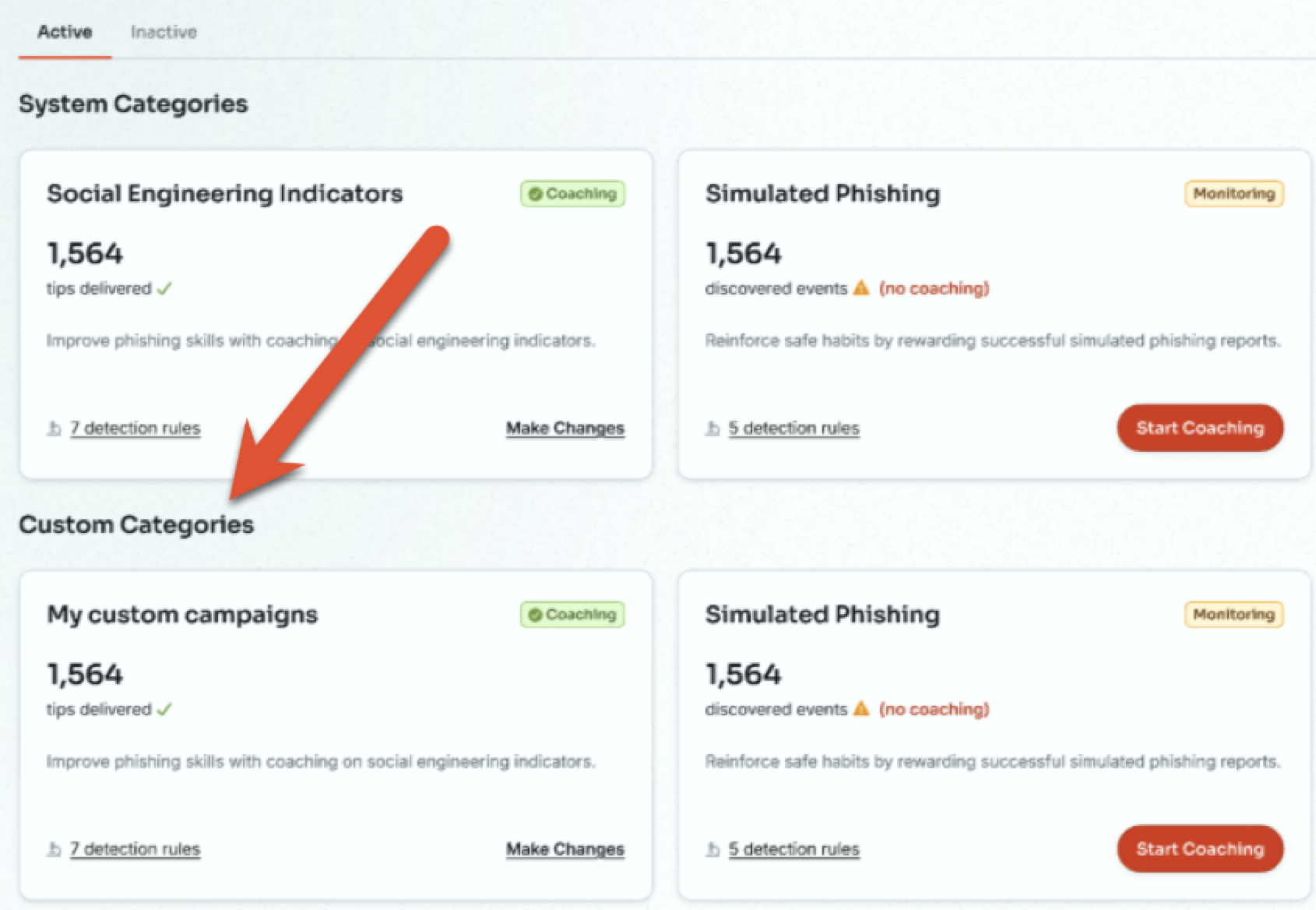Click Monitoring badge on Custom Simulated Phishing
Viewport: 1316px width, 910px height.
point(1234,615)
